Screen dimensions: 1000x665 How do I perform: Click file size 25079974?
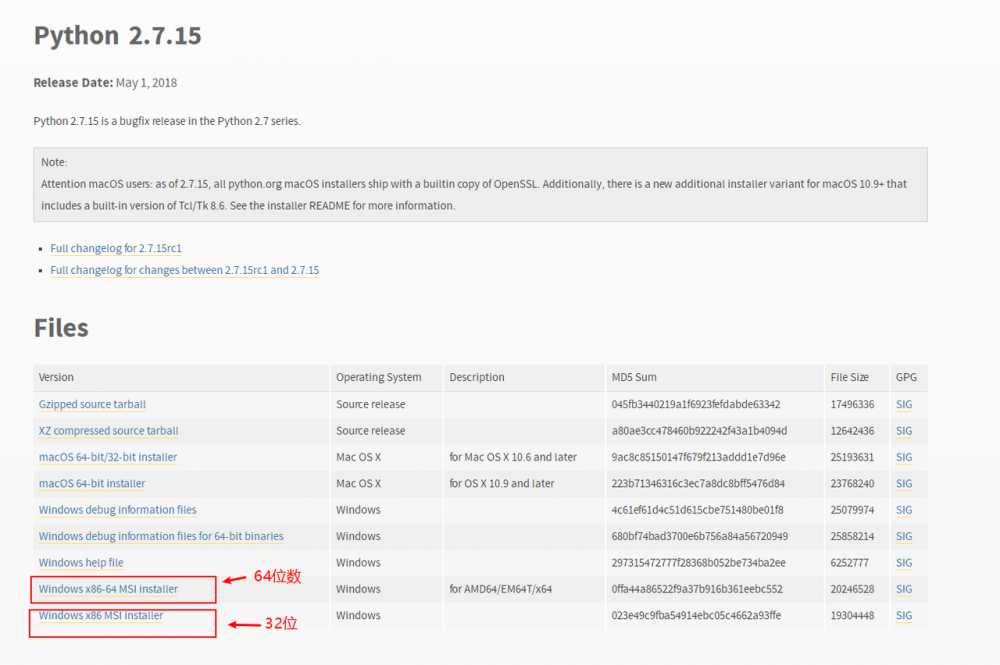tap(852, 510)
